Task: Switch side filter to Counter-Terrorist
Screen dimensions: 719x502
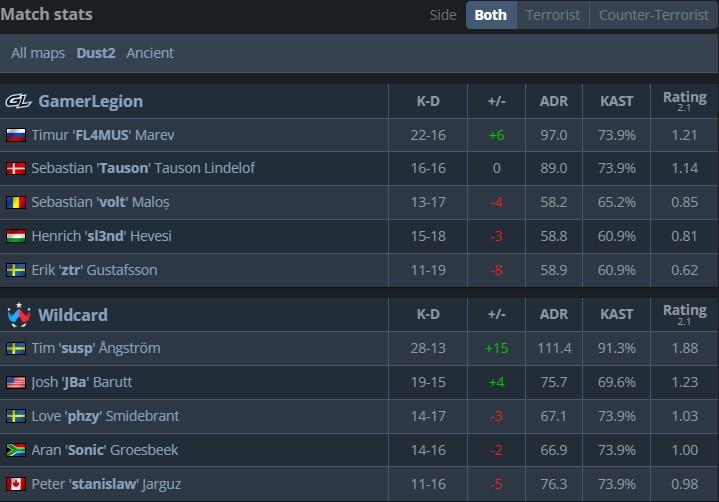Action: tap(653, 15)
